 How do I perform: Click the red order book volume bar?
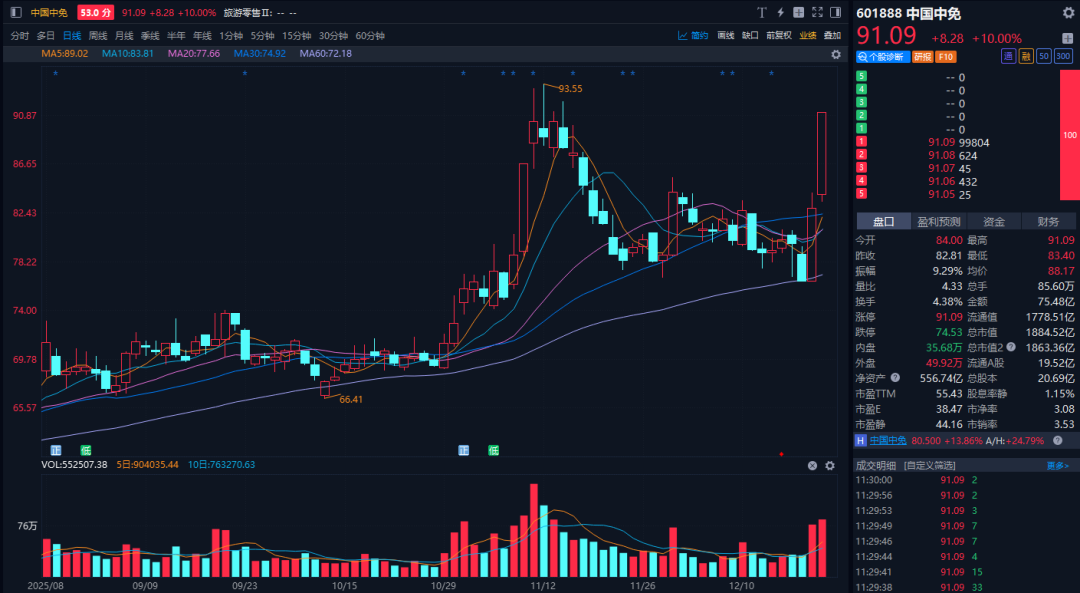click(1069, 134)
